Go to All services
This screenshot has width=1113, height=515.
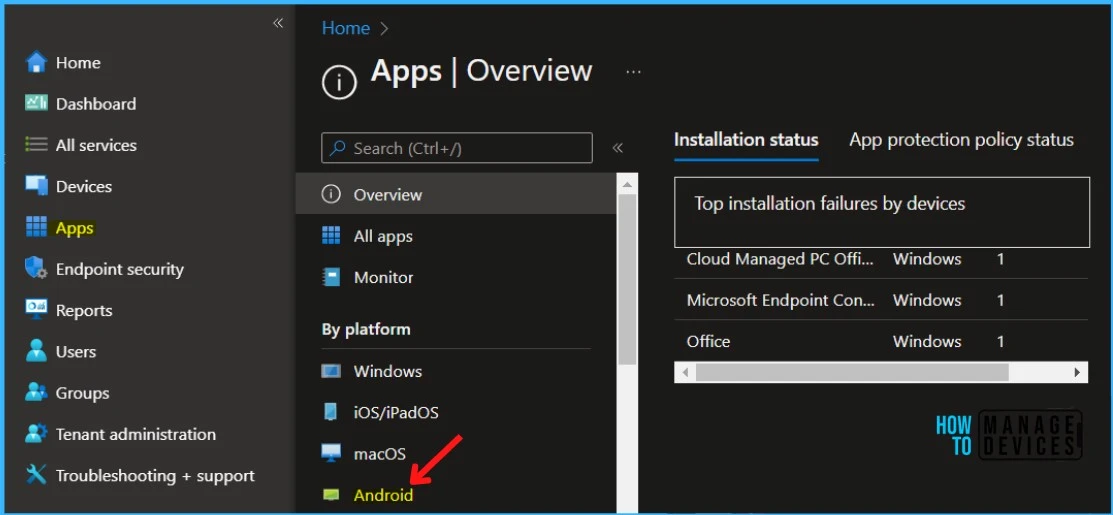pos(97,145)
